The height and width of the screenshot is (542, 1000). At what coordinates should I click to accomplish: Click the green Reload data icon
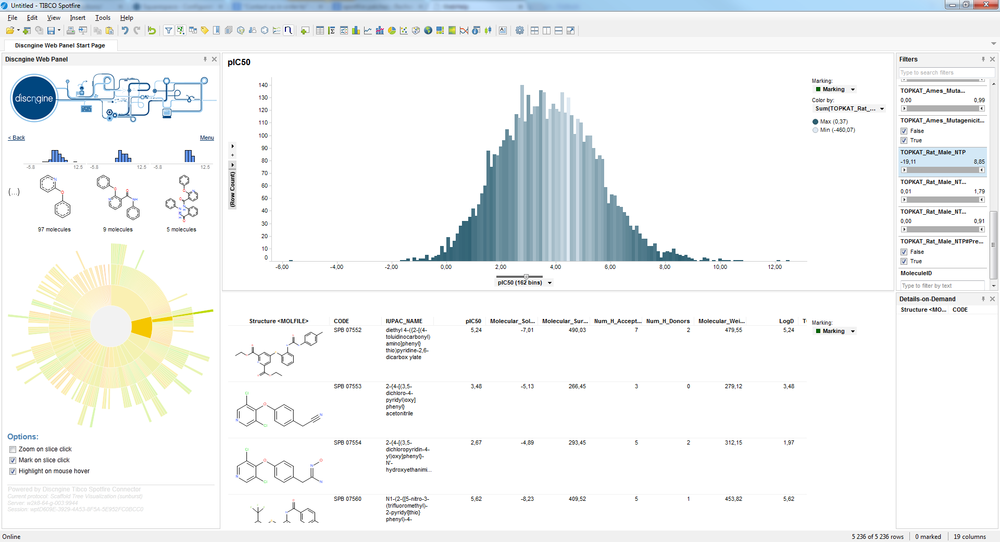[x=152, y=31]
